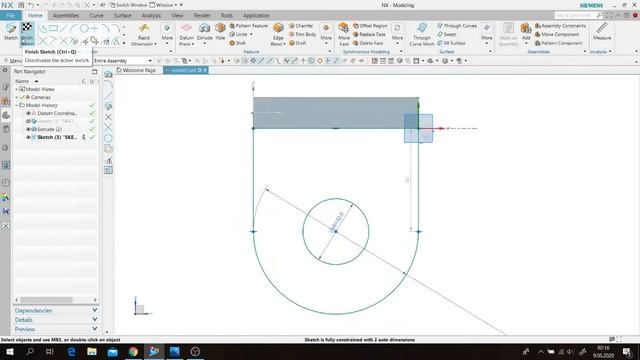Open the Application ribbon tab
The width and height of the screenshot is (640, 360).
tap(256, 16)
